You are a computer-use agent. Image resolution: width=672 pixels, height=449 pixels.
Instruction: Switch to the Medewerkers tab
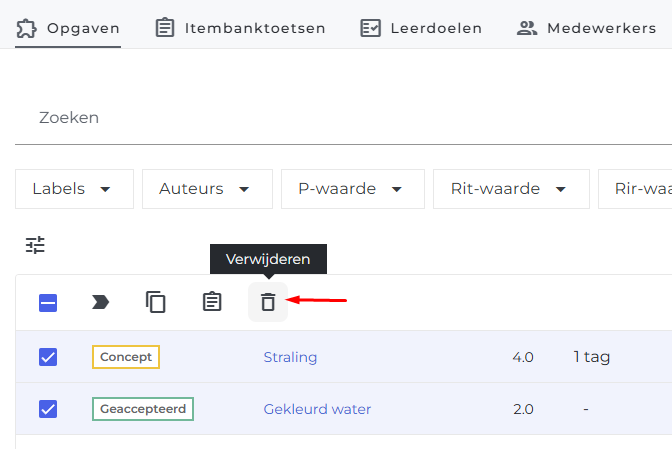586,28
